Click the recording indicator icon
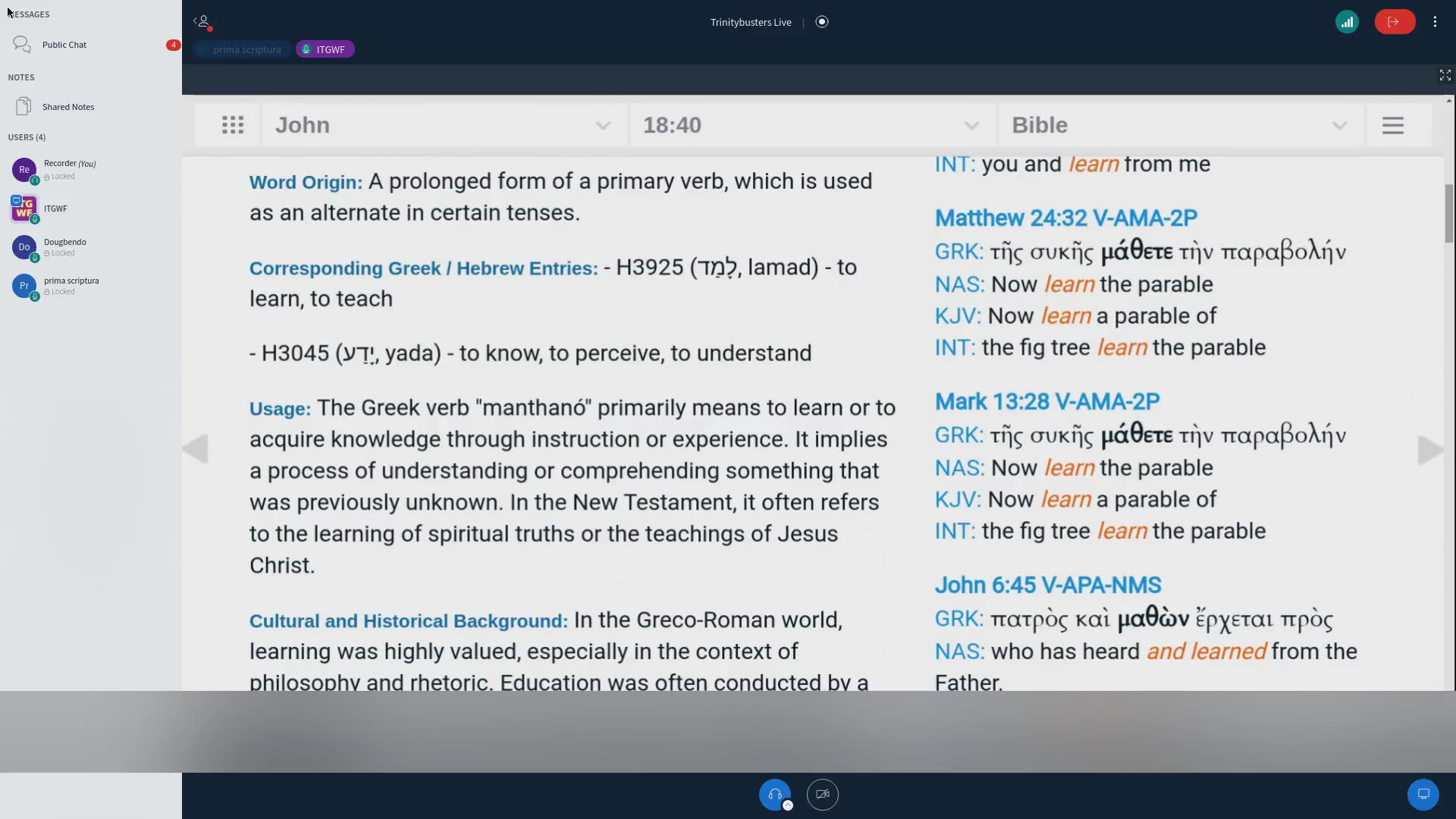Viewport: 1456px width, 819px height. tap(822, 22)
